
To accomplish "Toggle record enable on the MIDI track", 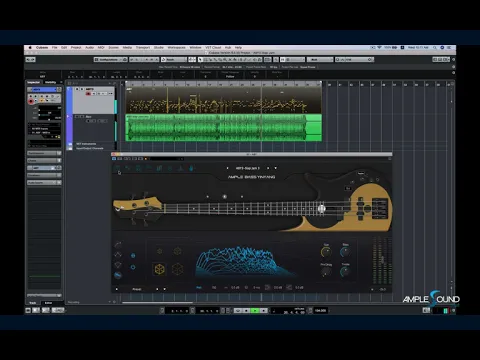I will 88,94.
